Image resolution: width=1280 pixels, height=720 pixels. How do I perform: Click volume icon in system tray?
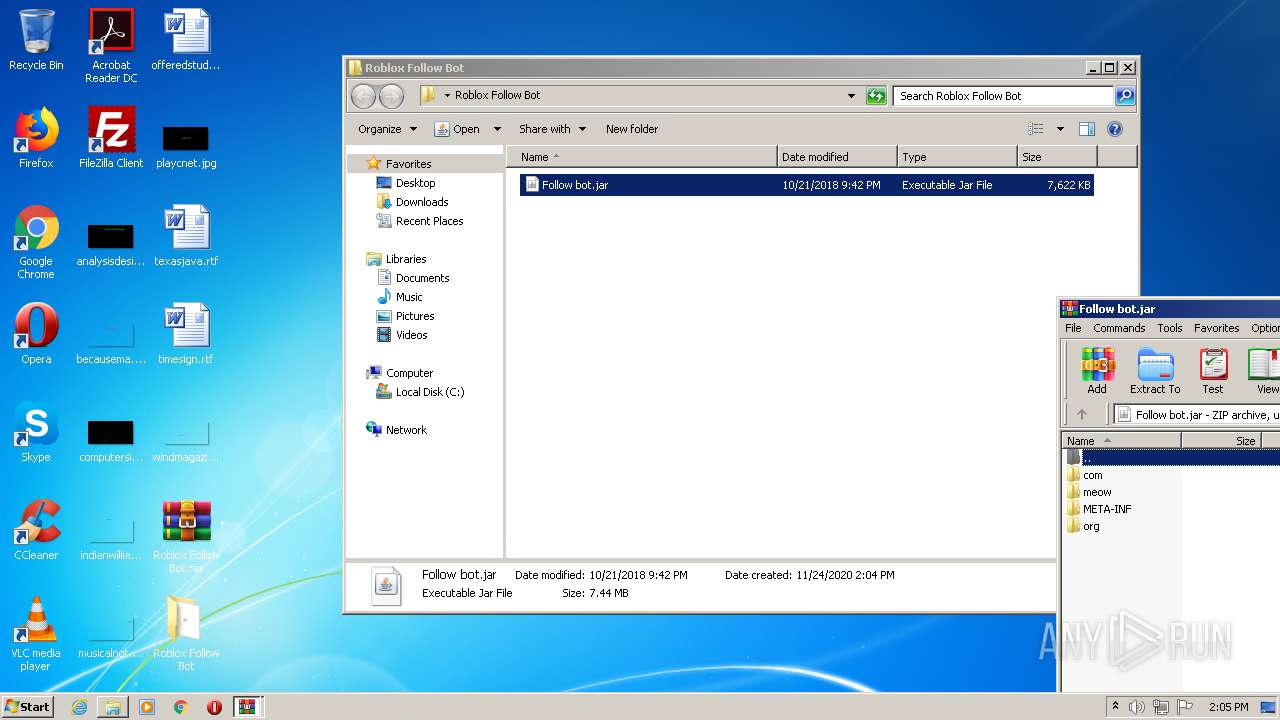pyautogui.click(x=1137, y=707)
